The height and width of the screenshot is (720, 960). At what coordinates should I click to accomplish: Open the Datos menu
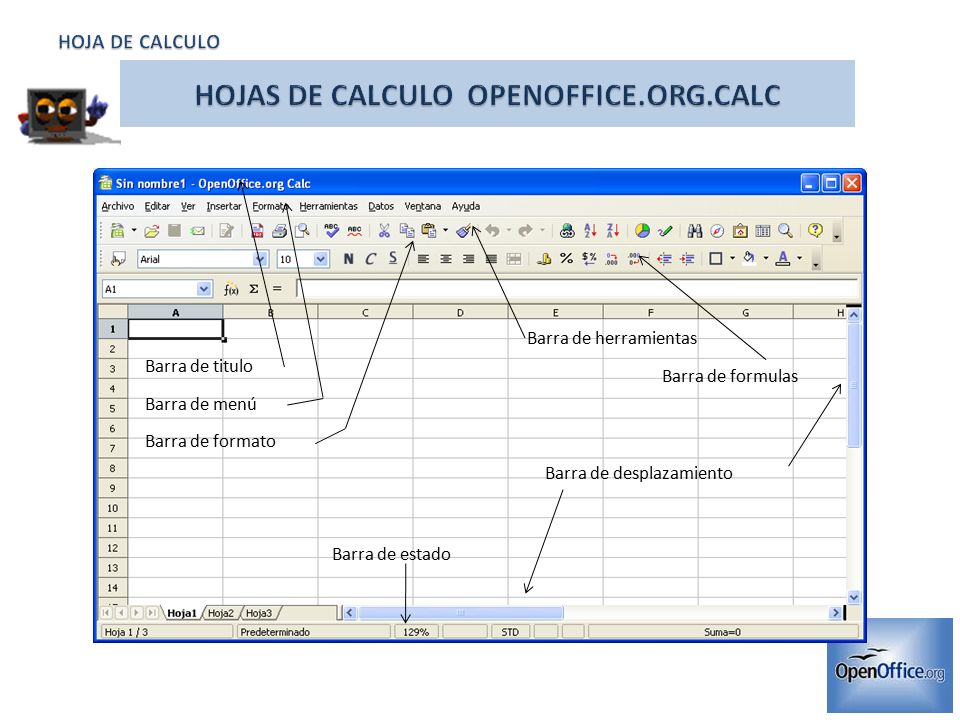(x=381, y=206)
